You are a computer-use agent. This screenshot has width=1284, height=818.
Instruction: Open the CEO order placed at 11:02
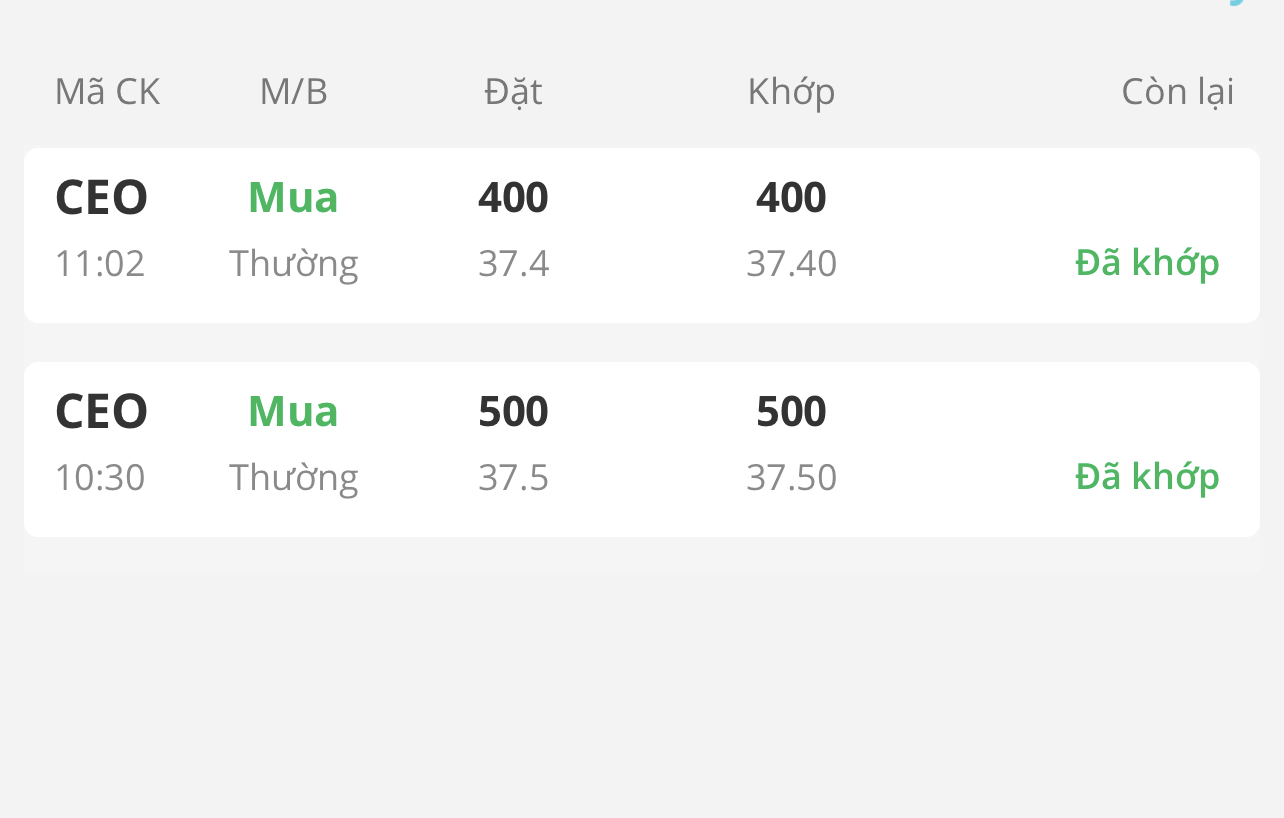[101, 197]
